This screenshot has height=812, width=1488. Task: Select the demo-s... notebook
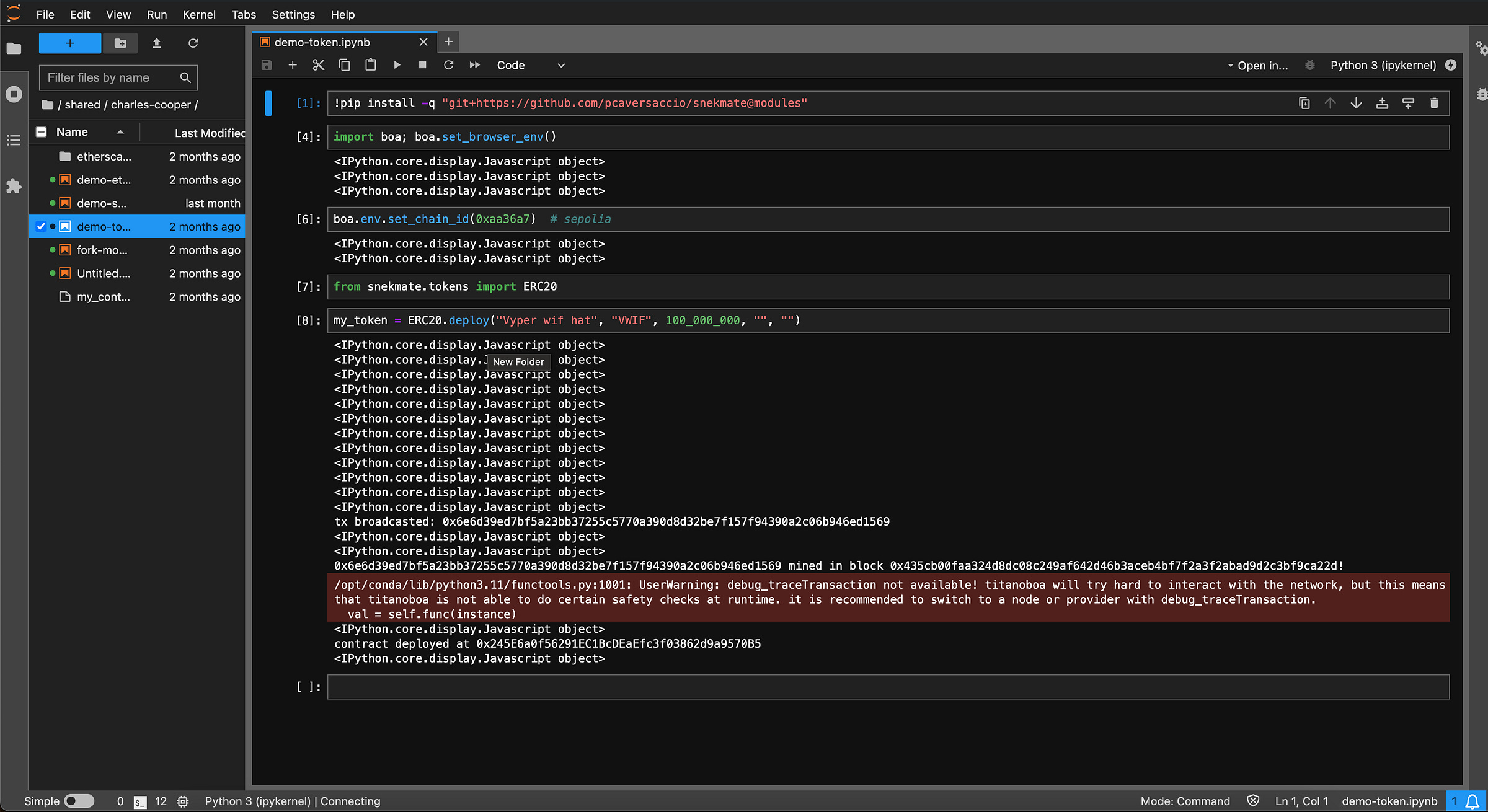click(x=138, y=203)
